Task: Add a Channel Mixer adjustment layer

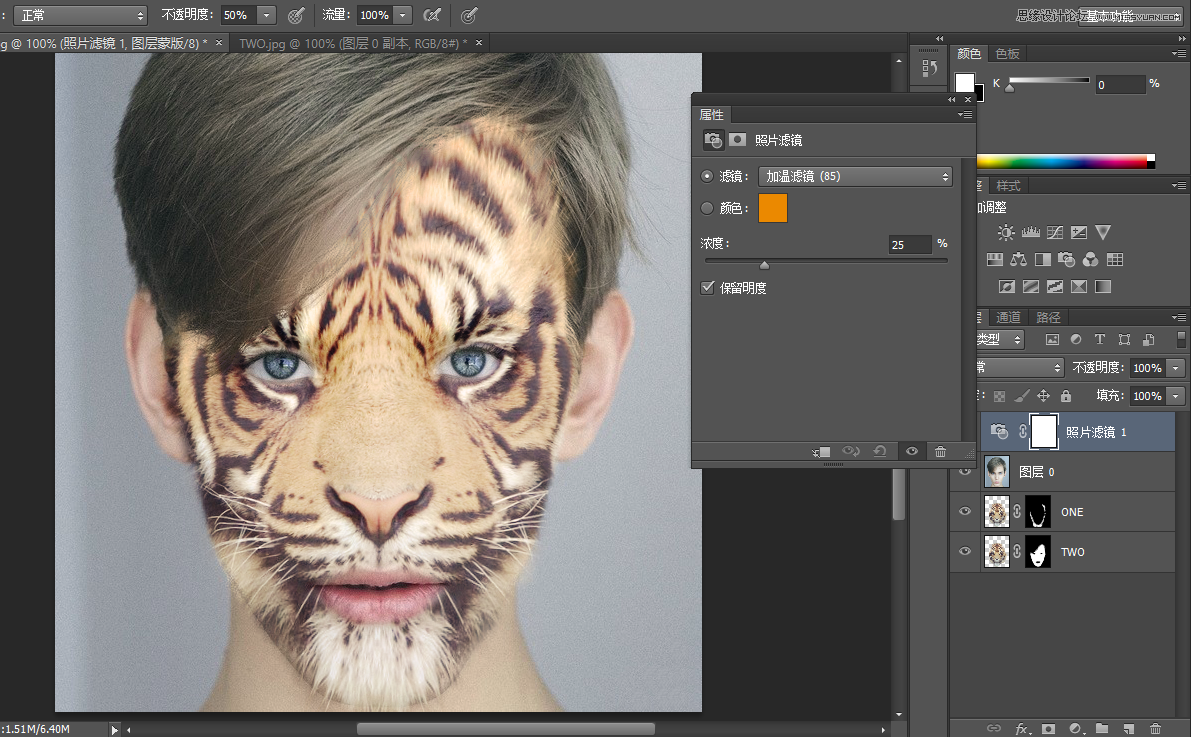Action: [x=1091, y=260]
